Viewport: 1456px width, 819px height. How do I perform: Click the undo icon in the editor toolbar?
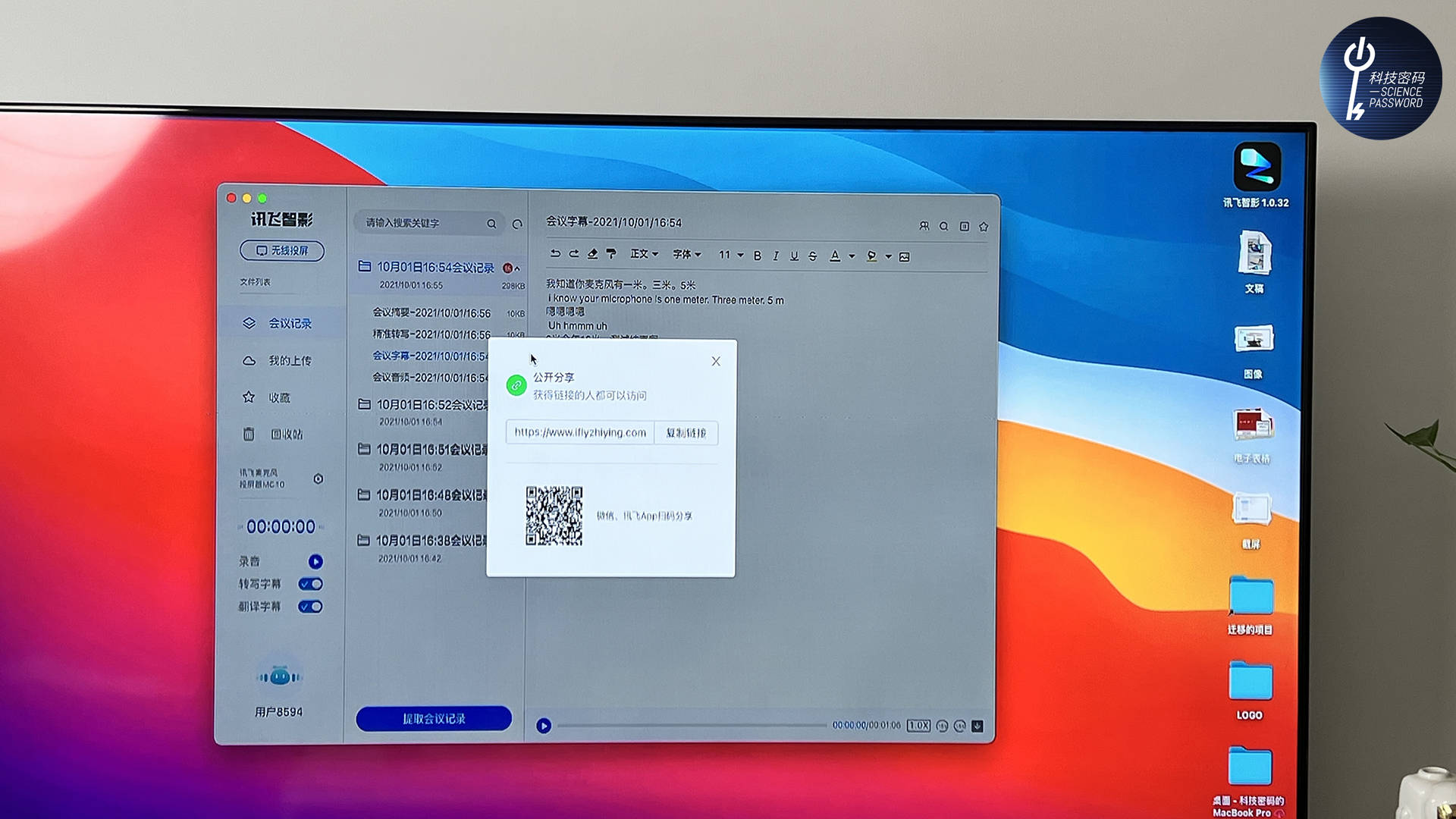point(555,254)
